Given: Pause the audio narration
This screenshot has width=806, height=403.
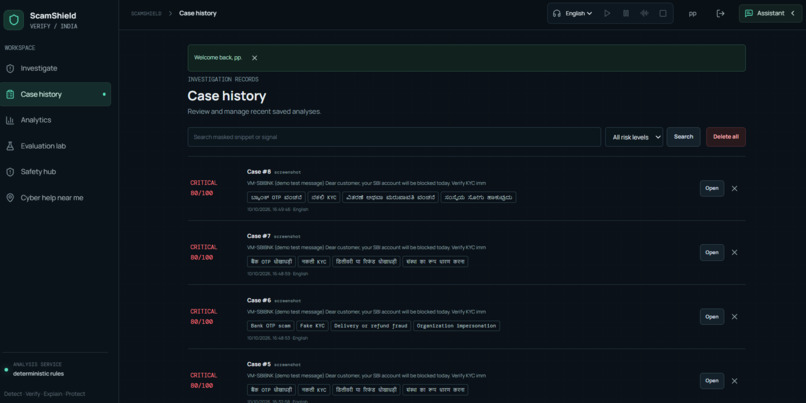Looking at the screenshot, I should [626, 13].
